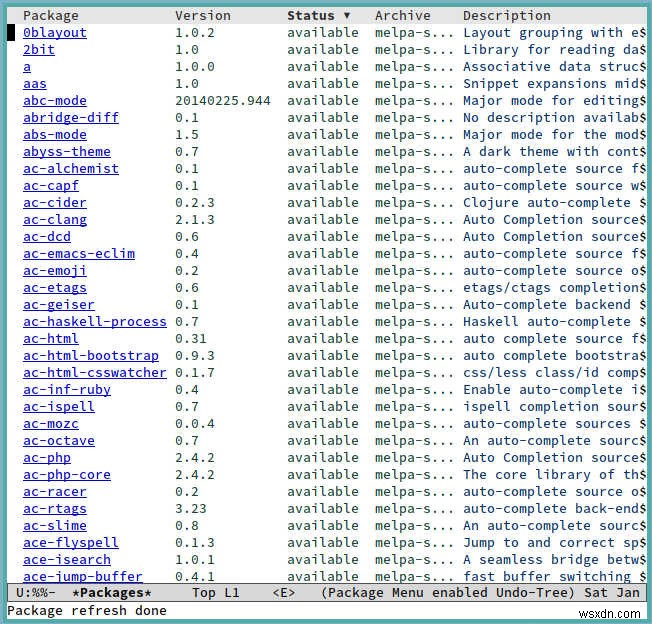Image resolution: width=652 pixels, height=624 pixels.
Task: Open the ac-octave package link
Action: coord(59,441)
